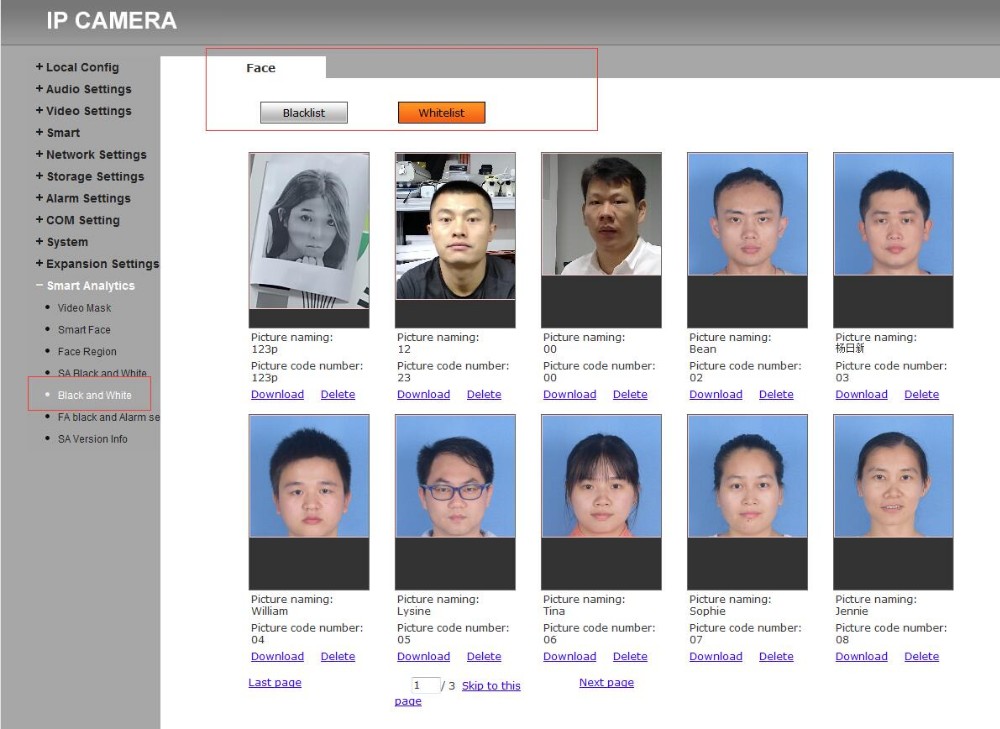Expand Alarm Settings
Screen dimensions: 1000x729
(x=83, y=198)
